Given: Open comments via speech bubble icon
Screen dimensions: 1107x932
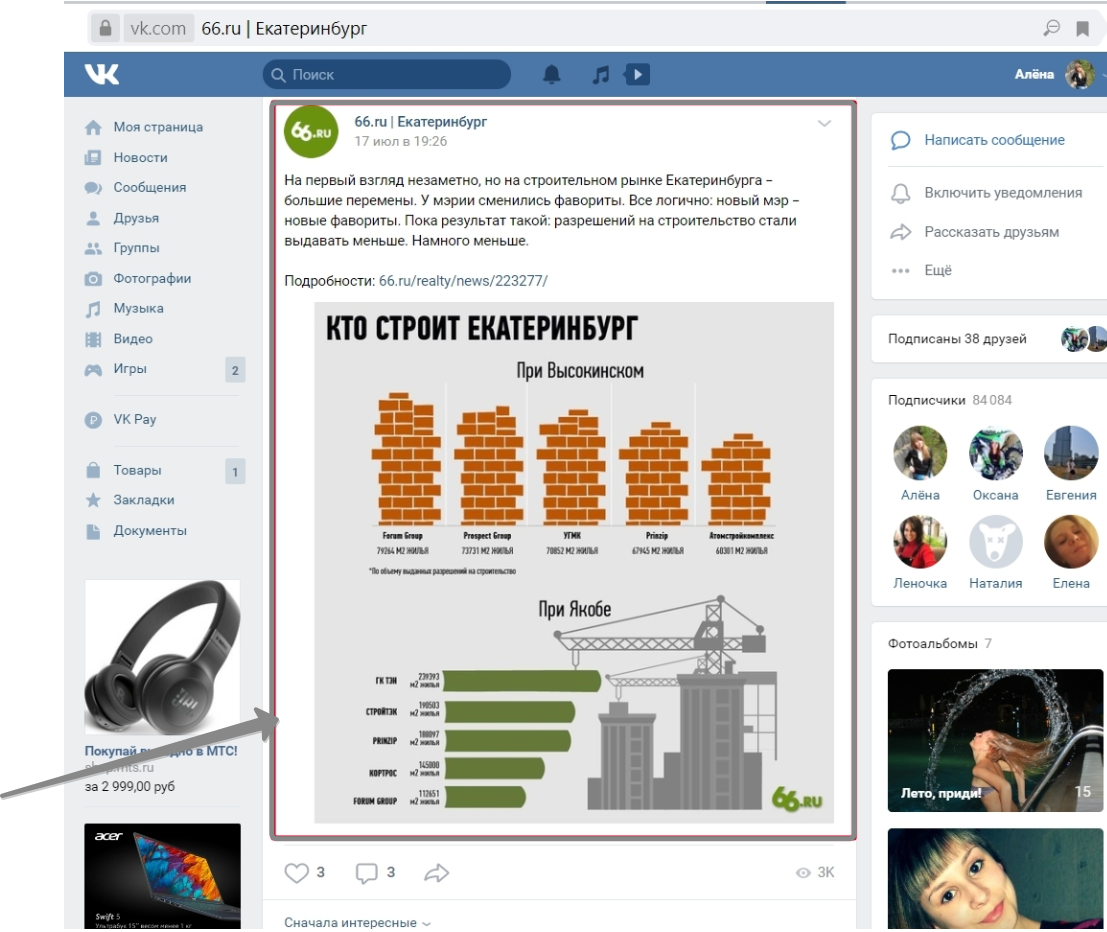Looking at the screenshot, I should tap(366, 873).
